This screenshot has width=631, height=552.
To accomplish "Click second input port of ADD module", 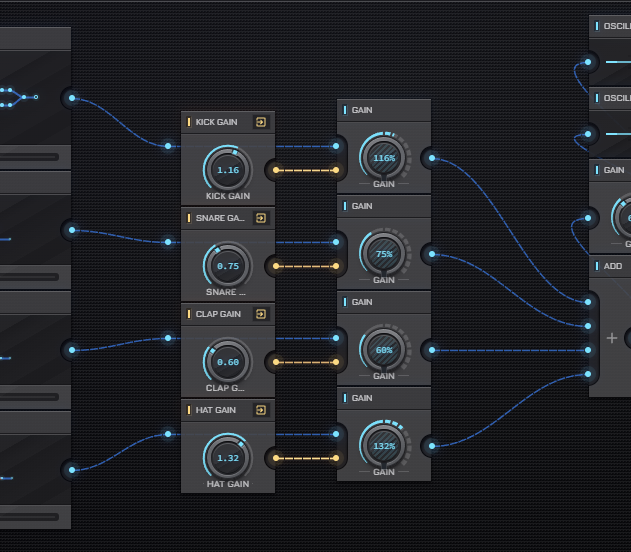I will [588, 326].
